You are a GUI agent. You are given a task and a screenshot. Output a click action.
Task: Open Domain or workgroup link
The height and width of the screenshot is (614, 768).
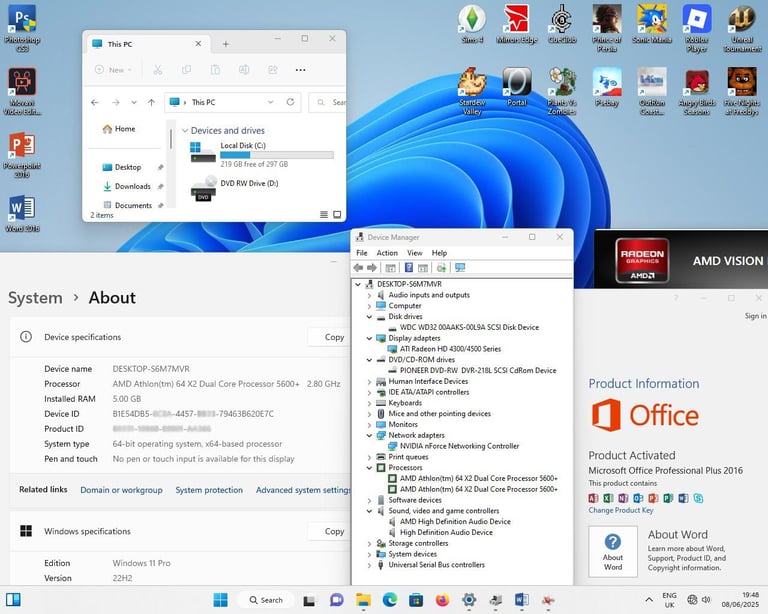(121, 490)
